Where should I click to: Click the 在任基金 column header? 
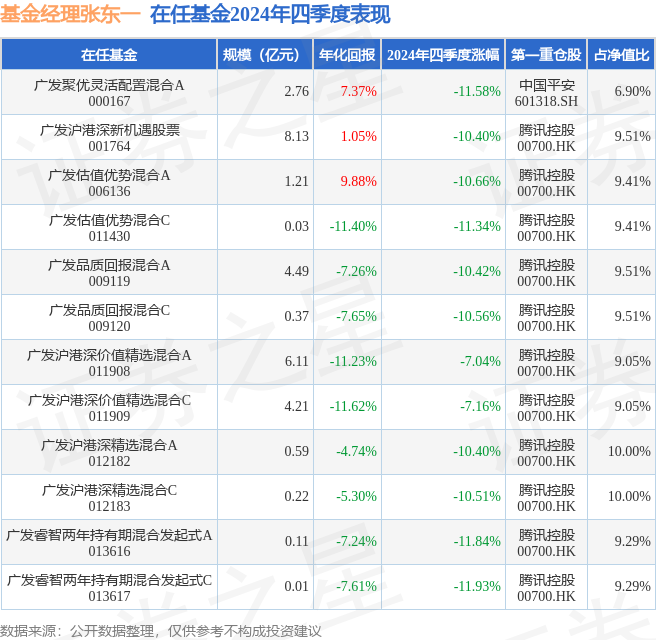coord(109,54)
